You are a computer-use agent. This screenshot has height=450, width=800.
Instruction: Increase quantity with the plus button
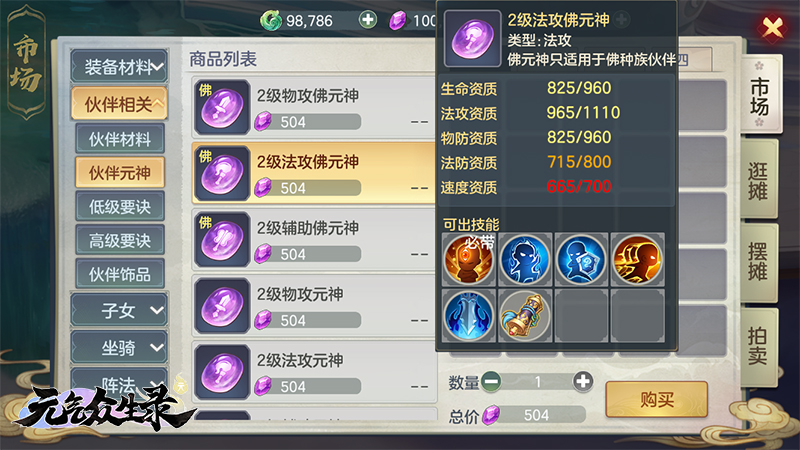[x=583, y=381]
